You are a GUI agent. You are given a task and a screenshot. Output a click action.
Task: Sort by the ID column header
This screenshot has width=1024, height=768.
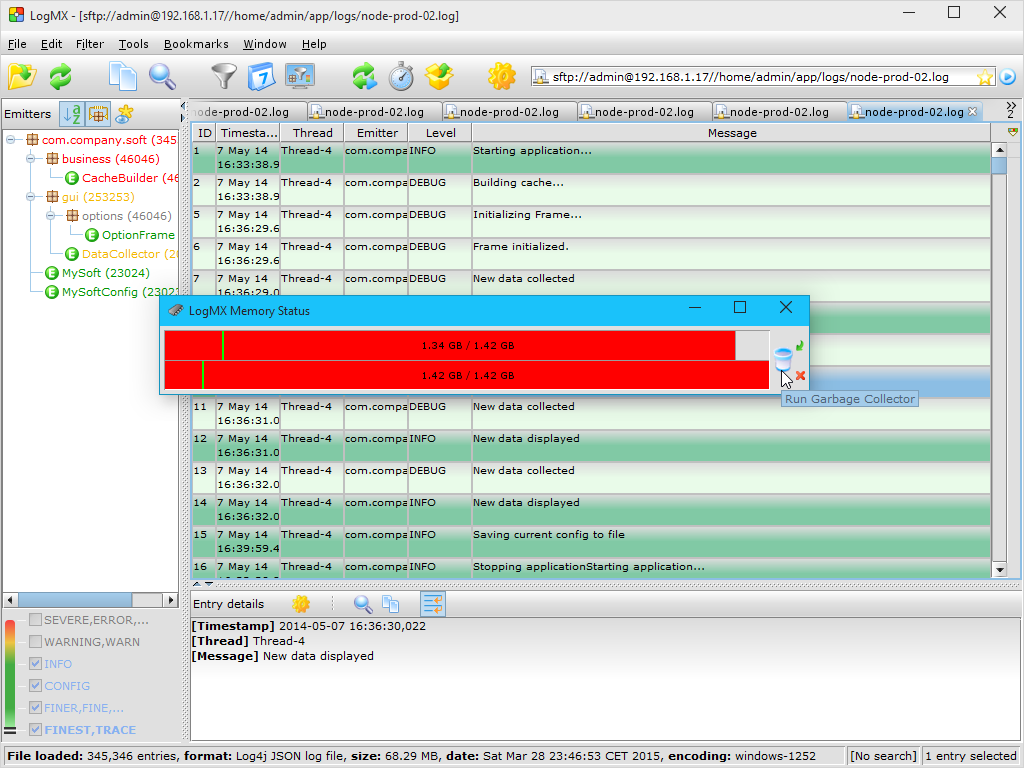[x=204, y=133]
